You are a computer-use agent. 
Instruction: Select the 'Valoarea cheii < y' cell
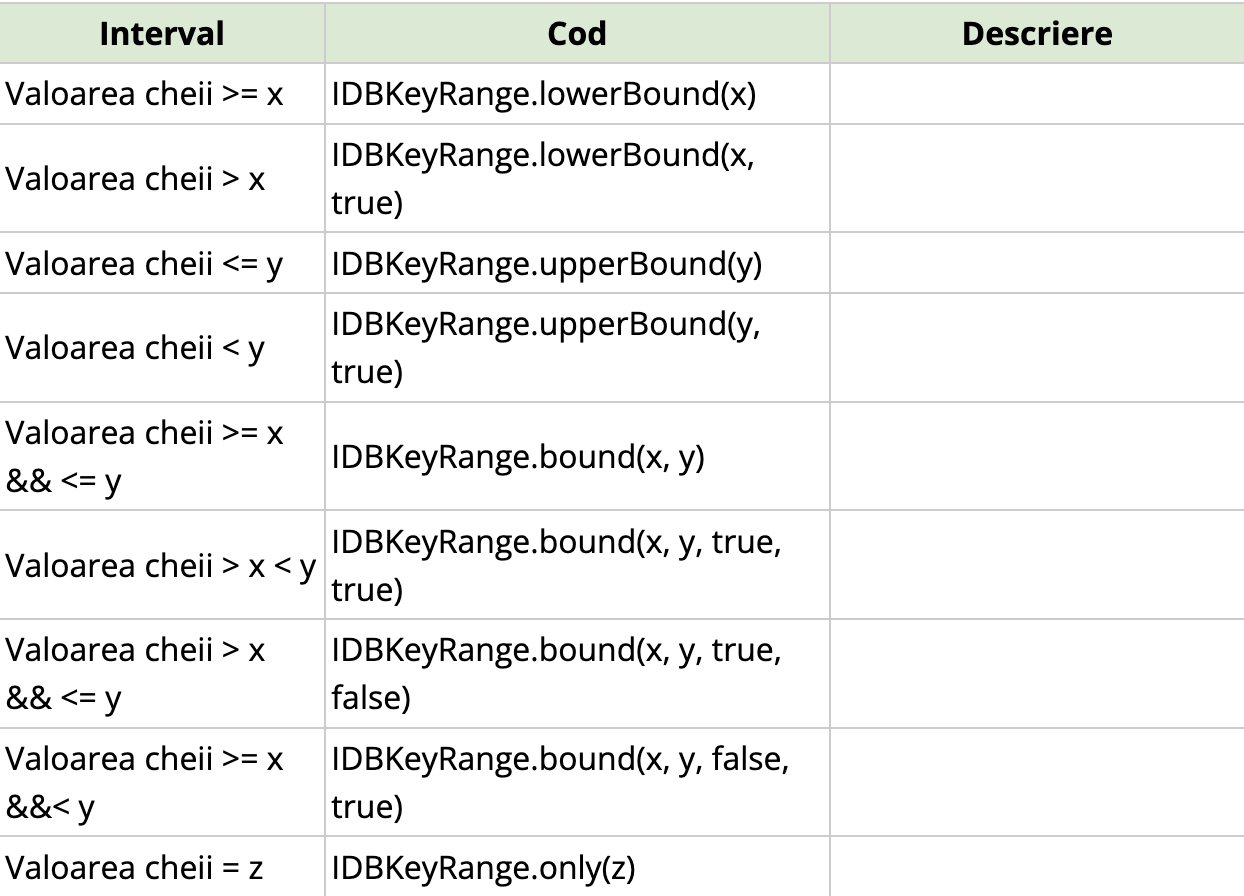136,348
